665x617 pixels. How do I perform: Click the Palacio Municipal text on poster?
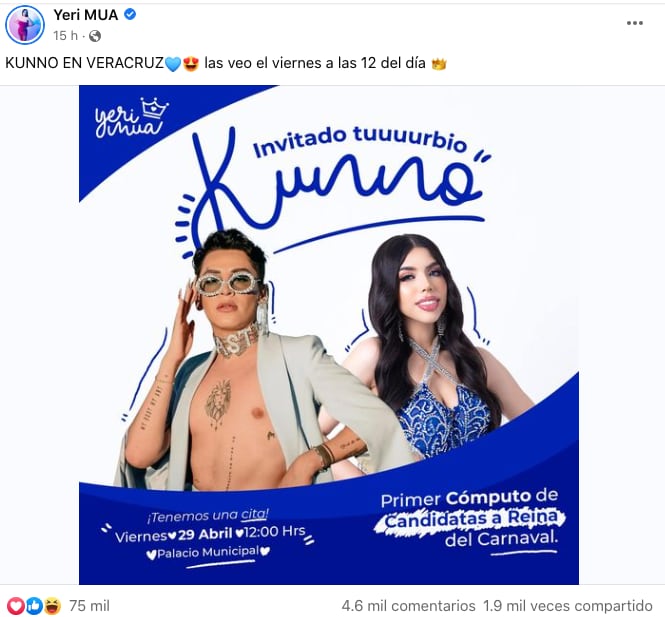click(x=208, y=553)
